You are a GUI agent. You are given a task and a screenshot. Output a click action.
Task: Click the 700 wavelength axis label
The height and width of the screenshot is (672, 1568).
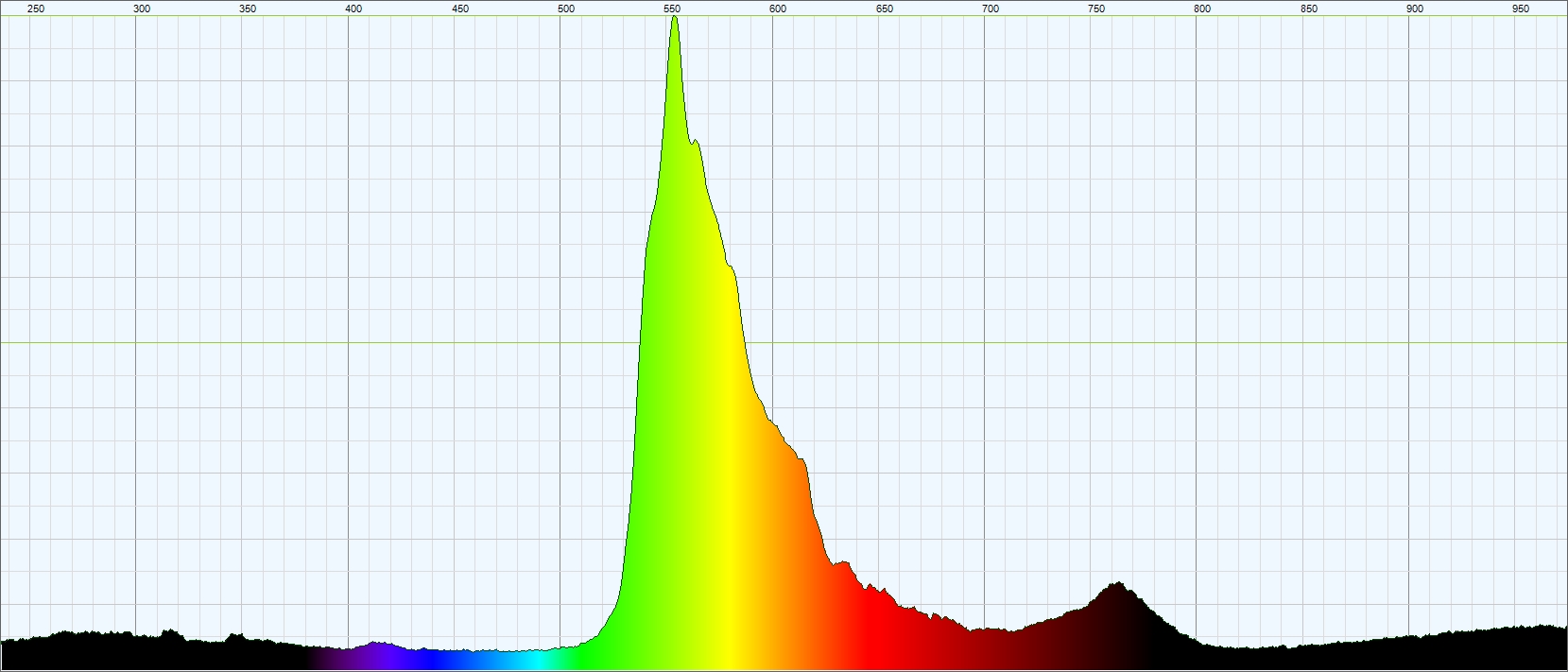click(x=991, y=9)
